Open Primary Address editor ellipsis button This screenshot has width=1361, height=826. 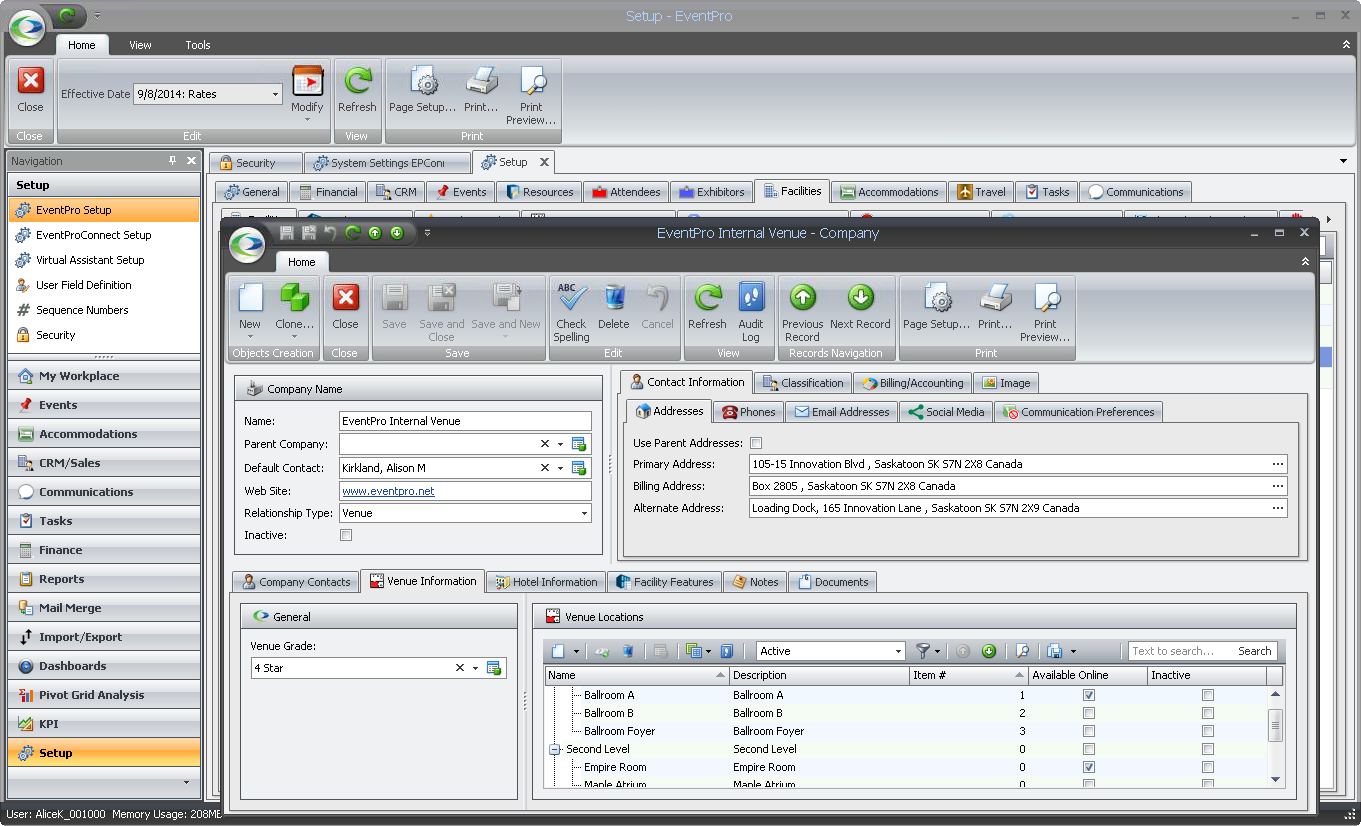point(1278,464)
